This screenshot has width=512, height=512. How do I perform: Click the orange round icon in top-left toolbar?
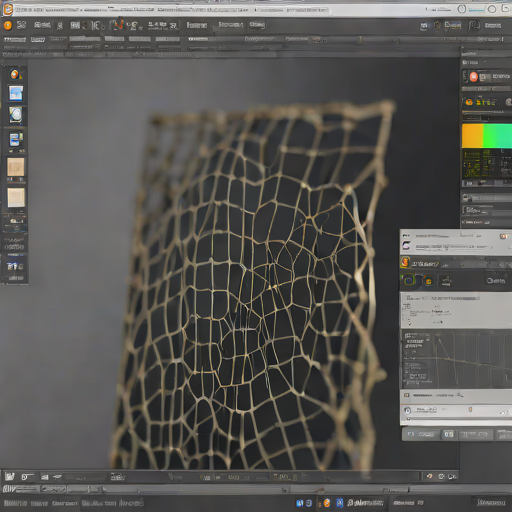point(7,25)
